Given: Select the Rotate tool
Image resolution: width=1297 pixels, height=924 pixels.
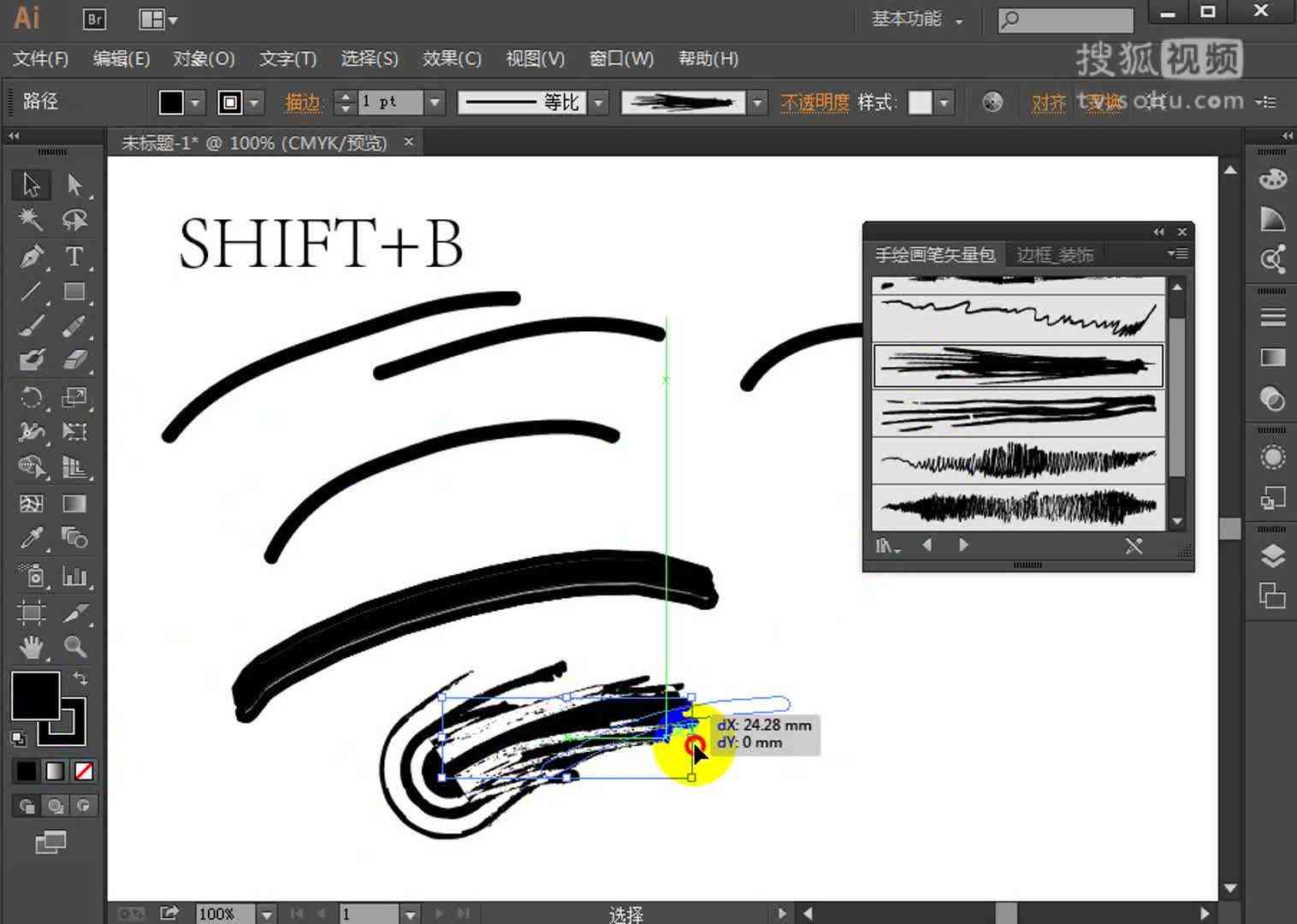Looking at the screenshot, I should tap(32, 397).
